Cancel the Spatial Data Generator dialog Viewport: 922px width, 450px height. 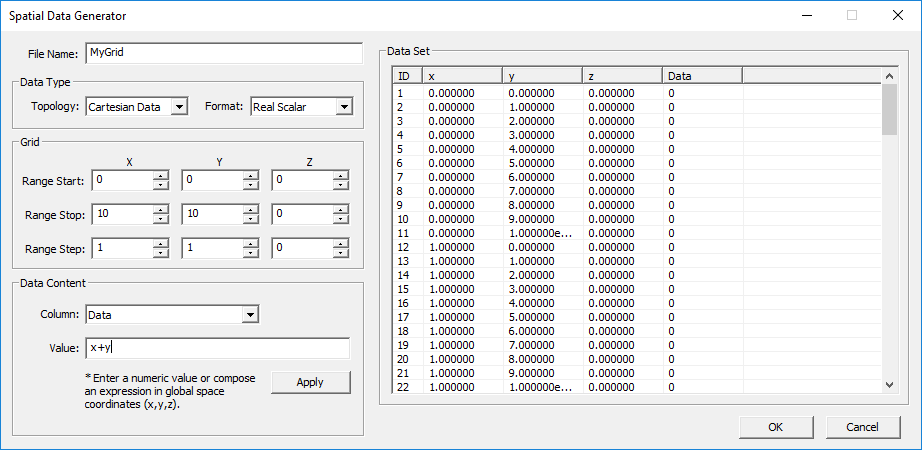tap(861, 427)
